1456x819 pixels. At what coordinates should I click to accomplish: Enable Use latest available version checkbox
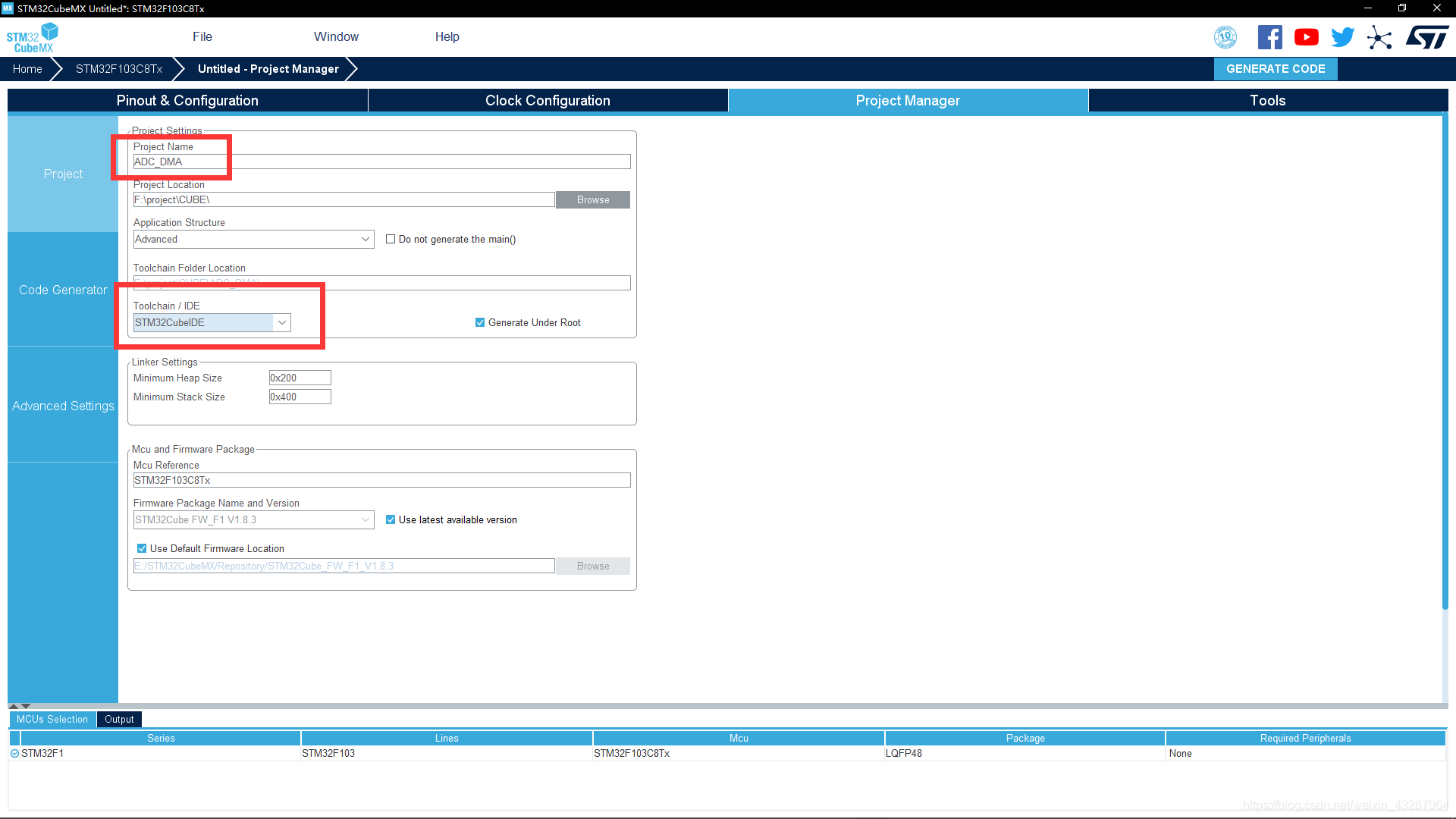390,519
